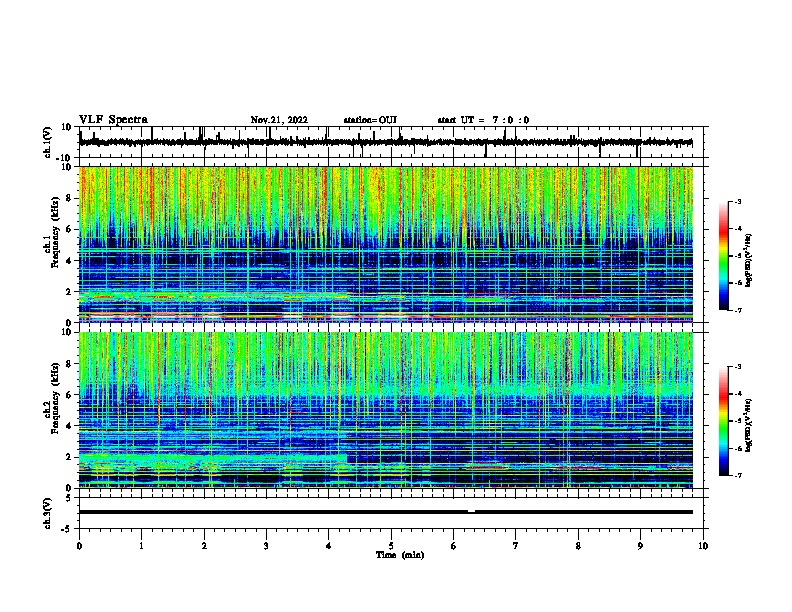Click the ch.2 "Frequency (kHz)" axis label
792x612 pixels.
[55, 398]
